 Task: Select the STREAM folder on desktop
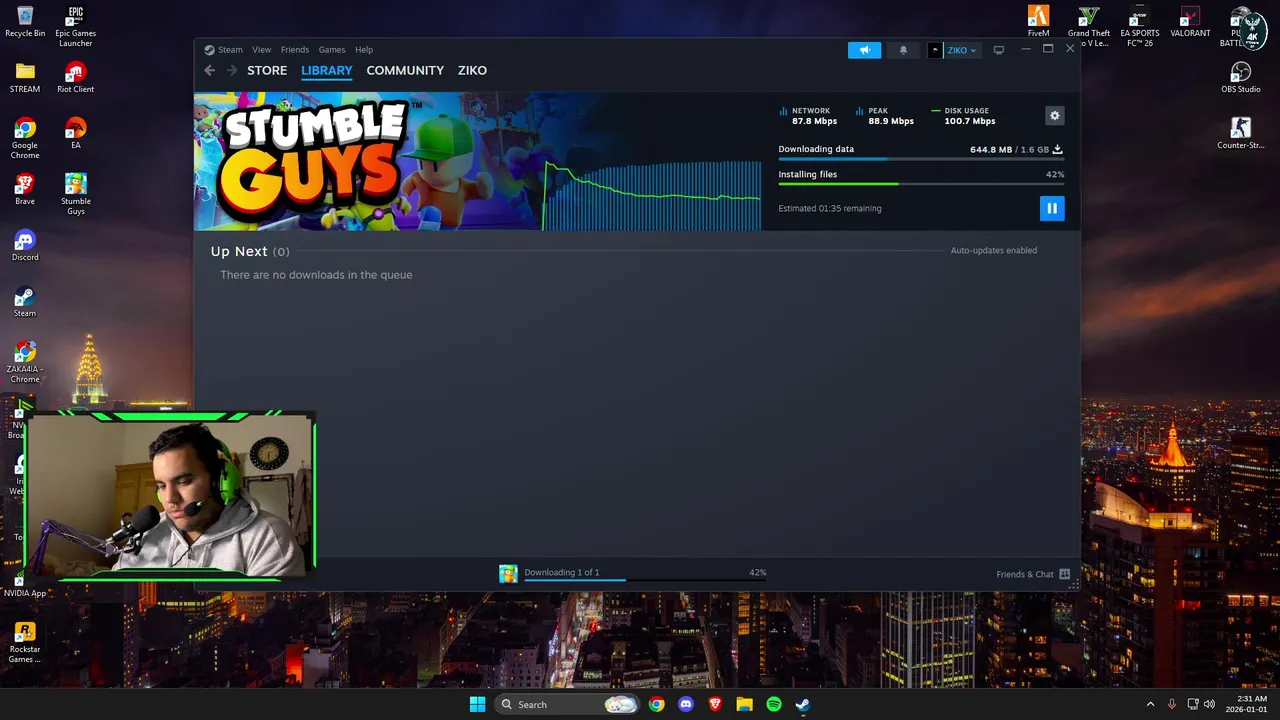click(25, 78)
